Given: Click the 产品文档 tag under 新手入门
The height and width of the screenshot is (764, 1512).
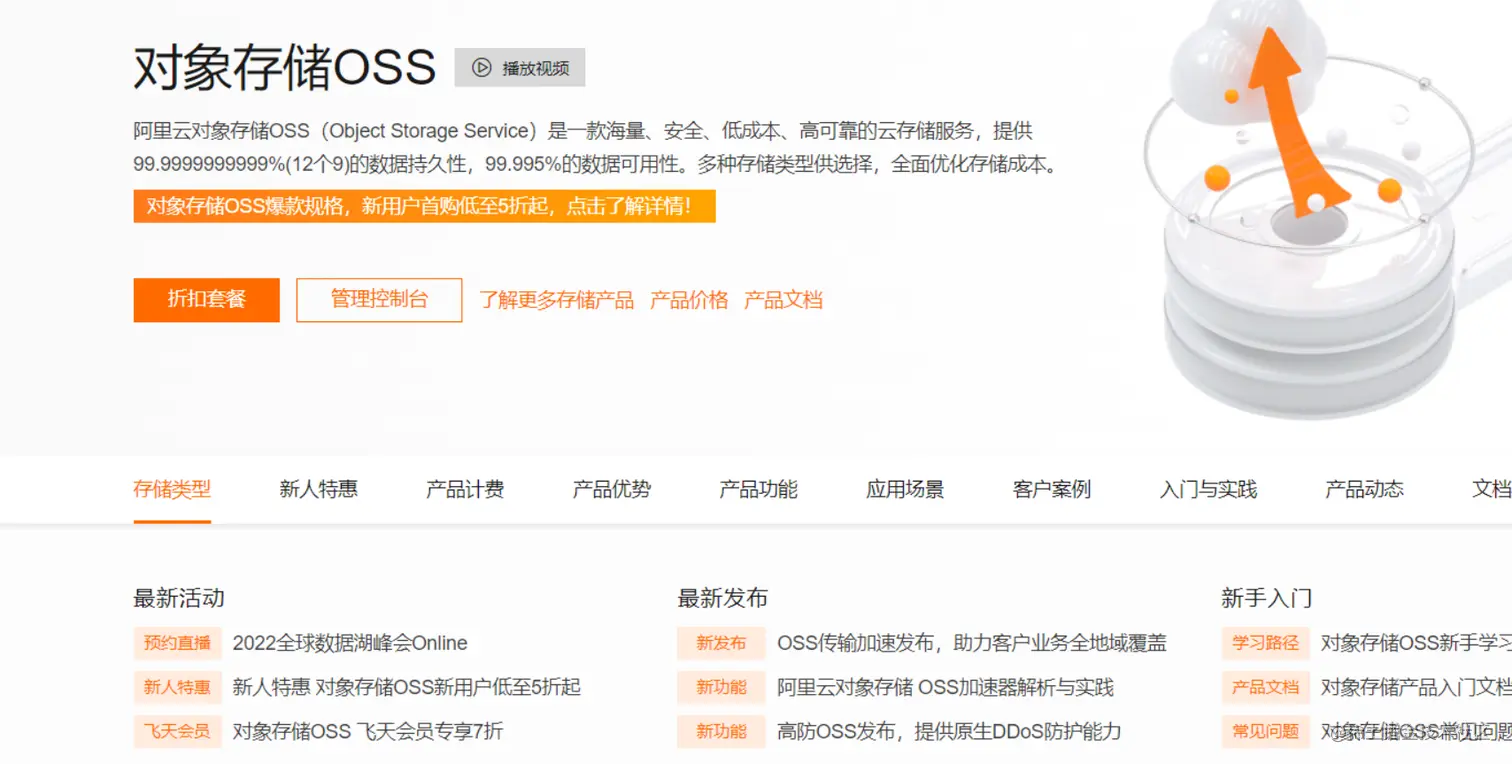Looking at the screenshot, I should [1265, 687].
